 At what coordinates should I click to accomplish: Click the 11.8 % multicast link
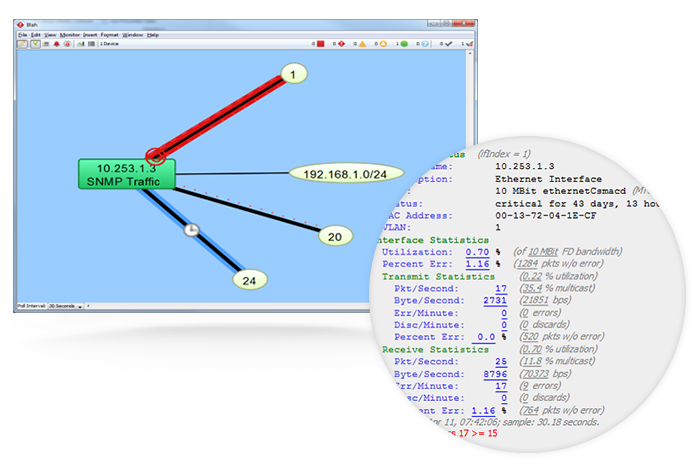[532, 361]
